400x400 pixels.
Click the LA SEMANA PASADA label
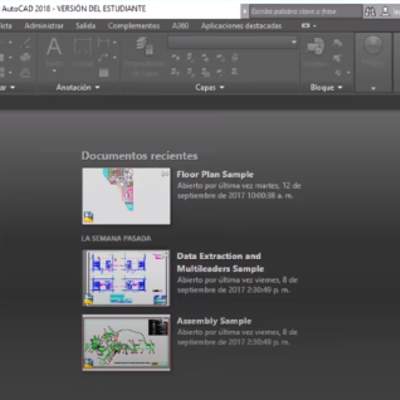point(116,238)
